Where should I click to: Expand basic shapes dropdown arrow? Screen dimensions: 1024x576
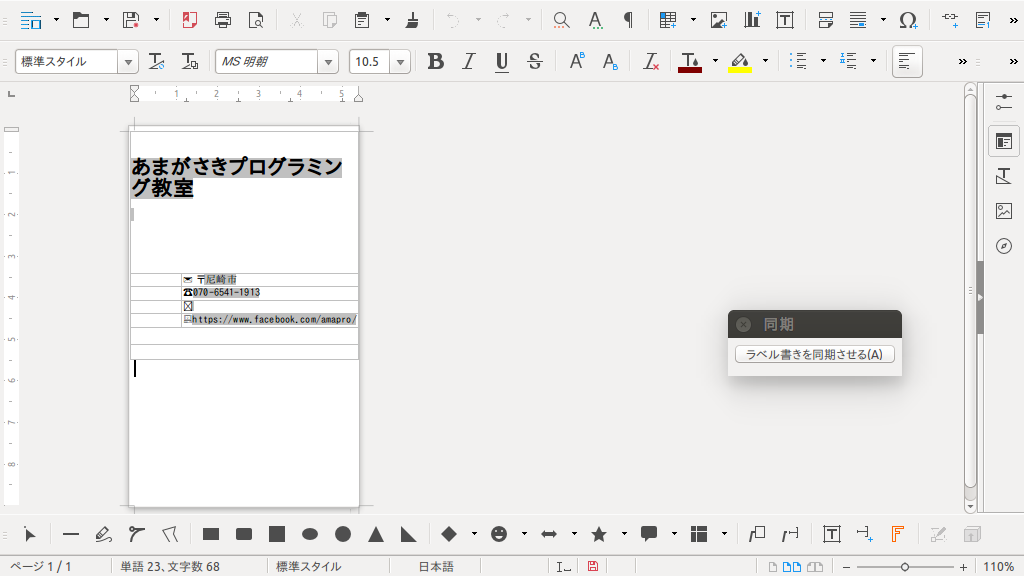tap(474, 534)
